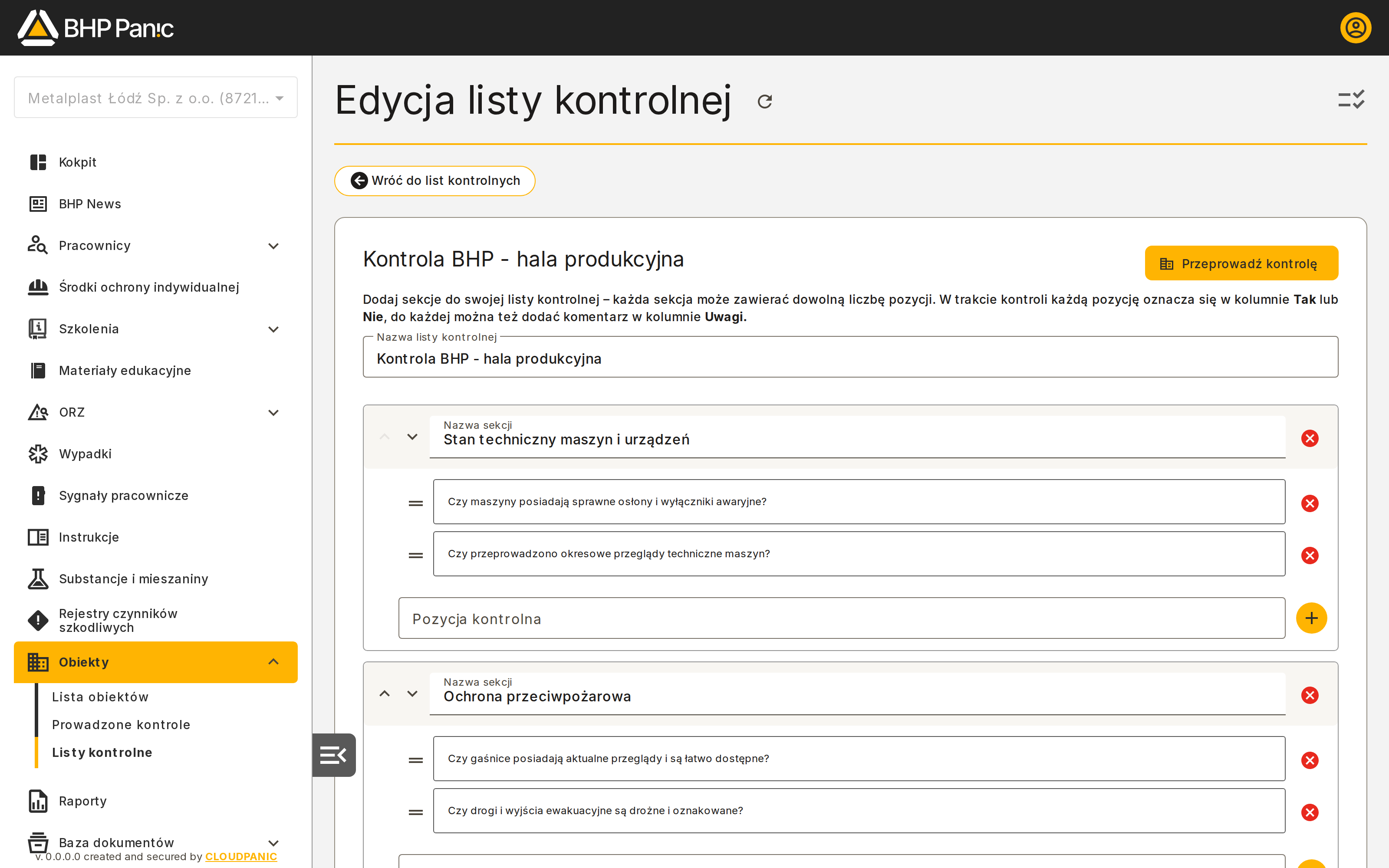This screenshot has height=868, width=1389.
Task: Focus the 'Pozycja kontrolna' input field
Action: (842, 618)
